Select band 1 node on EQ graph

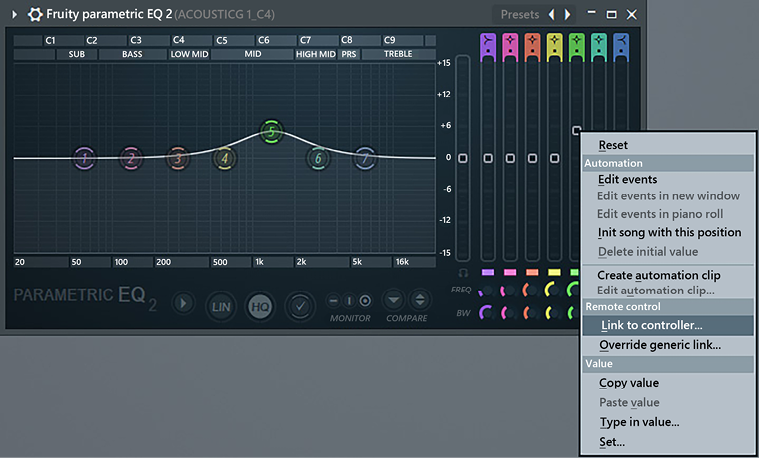click(x=85, y=158)
